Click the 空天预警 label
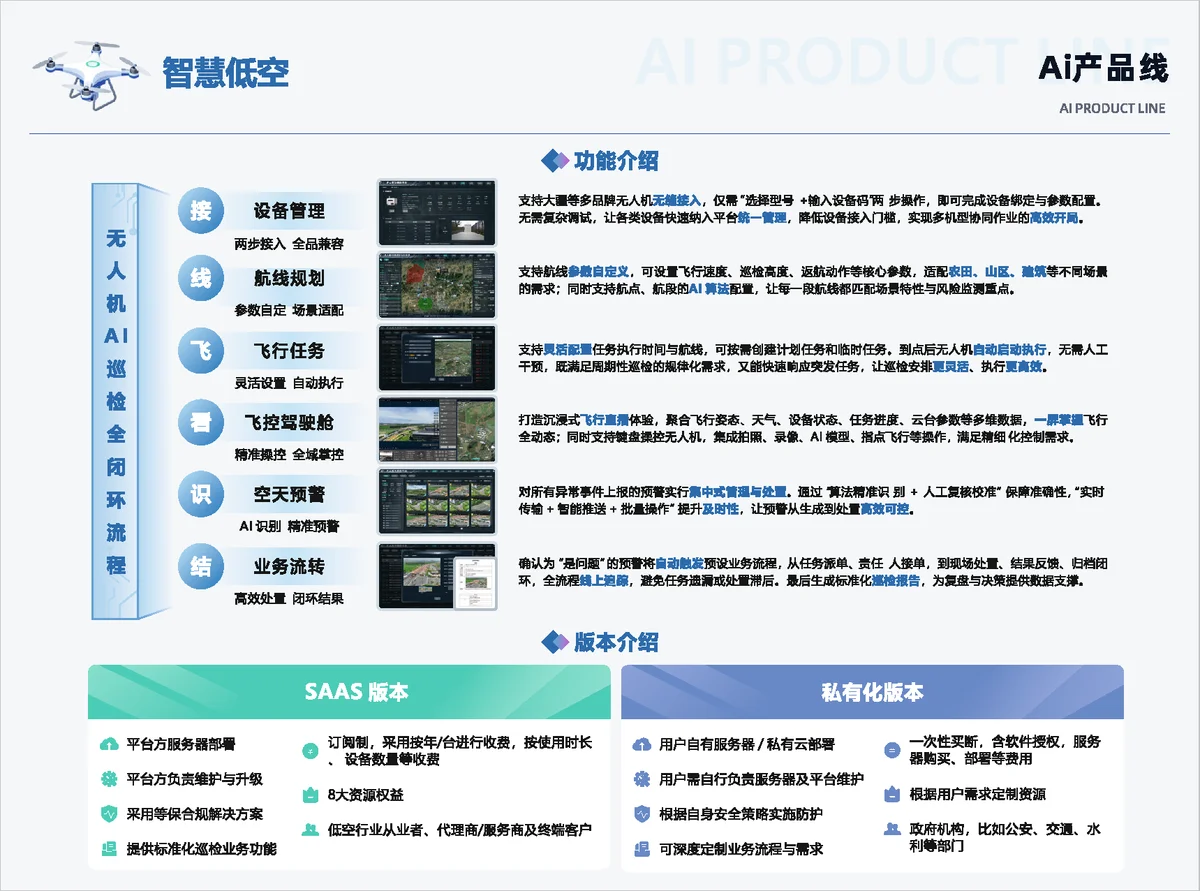1200x891 pixels. [x=289, y=494]
